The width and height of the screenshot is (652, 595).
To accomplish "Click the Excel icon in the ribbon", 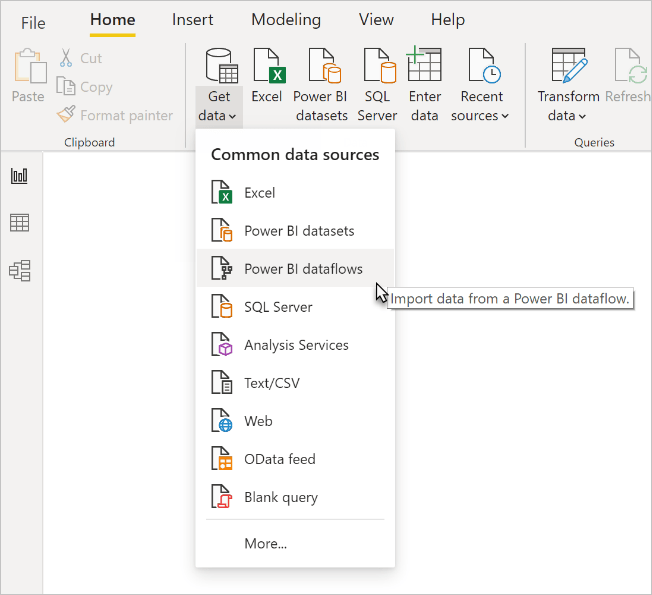I will click(x=267, y=85).
